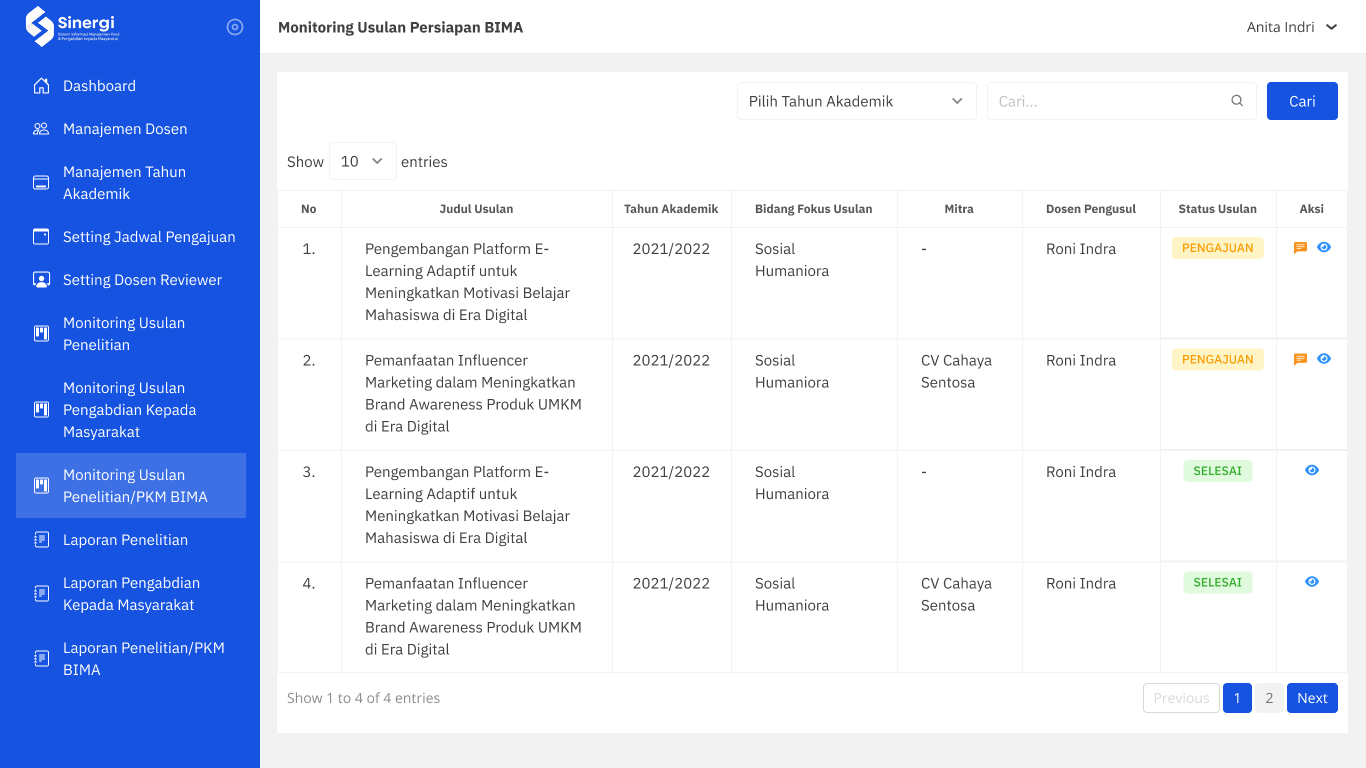The image size is (1366, 768).
Task: Click the Laporan Penelitian document icon
Action: 41,540
